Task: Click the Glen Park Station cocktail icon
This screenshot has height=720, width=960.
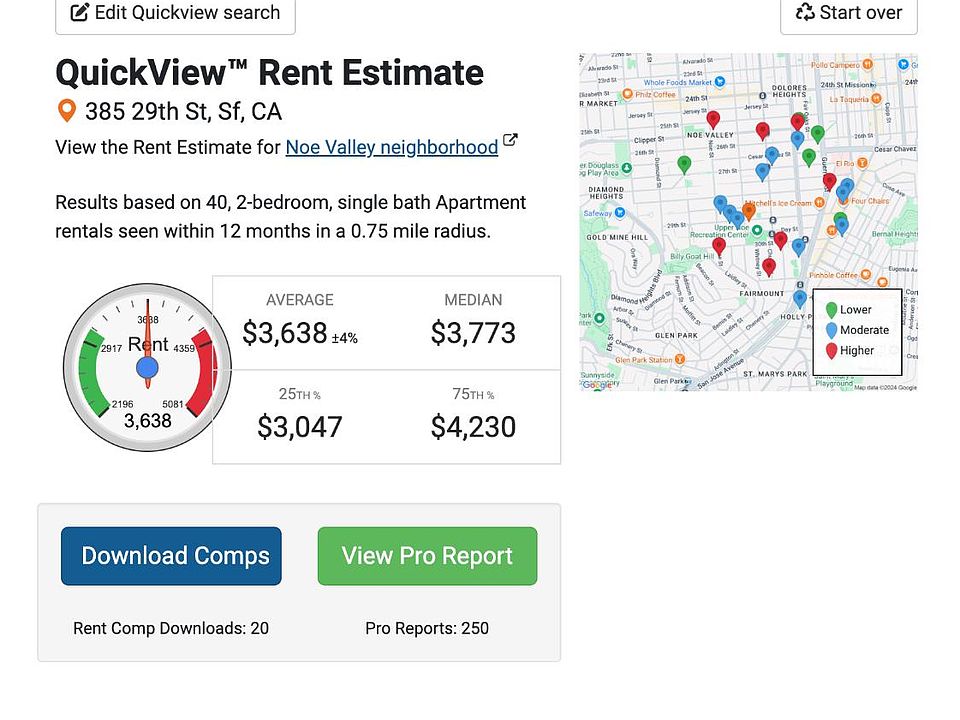Action: click(x=679, y=359)
